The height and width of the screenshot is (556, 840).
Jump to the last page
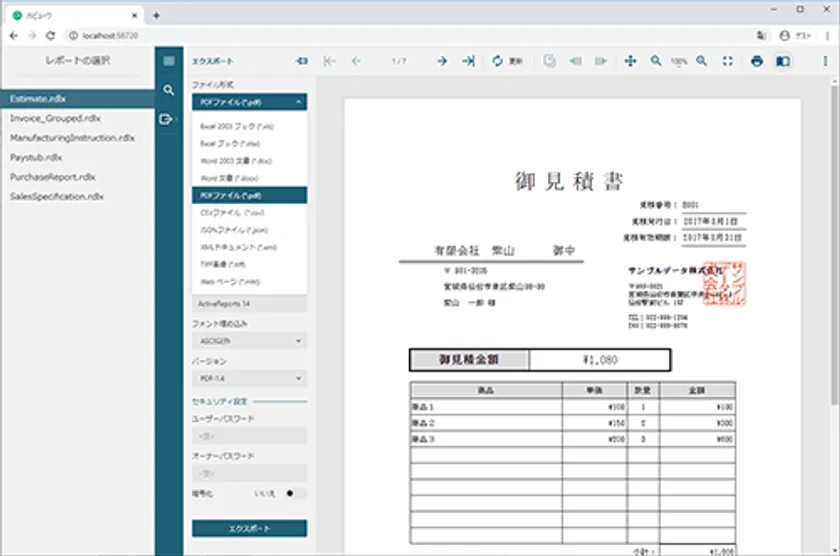coord(467,61)
